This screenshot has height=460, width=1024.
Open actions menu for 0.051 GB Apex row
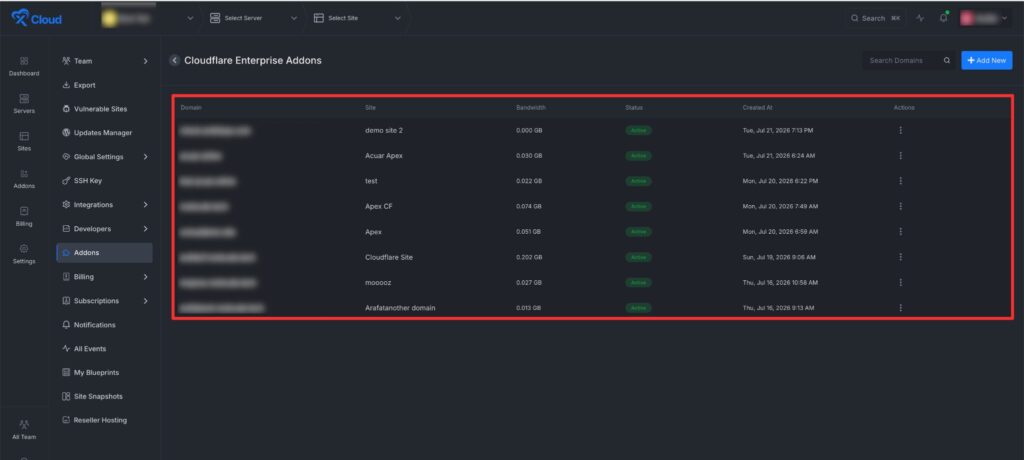901,231
